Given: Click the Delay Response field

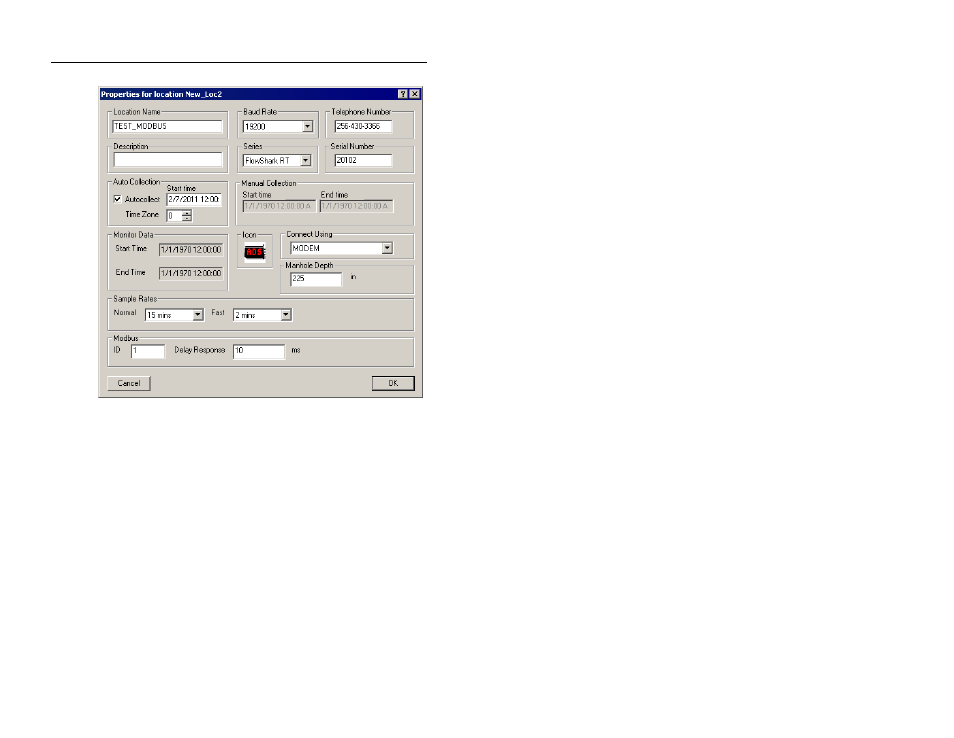Looking at the screenshot, I should [259, 351].
